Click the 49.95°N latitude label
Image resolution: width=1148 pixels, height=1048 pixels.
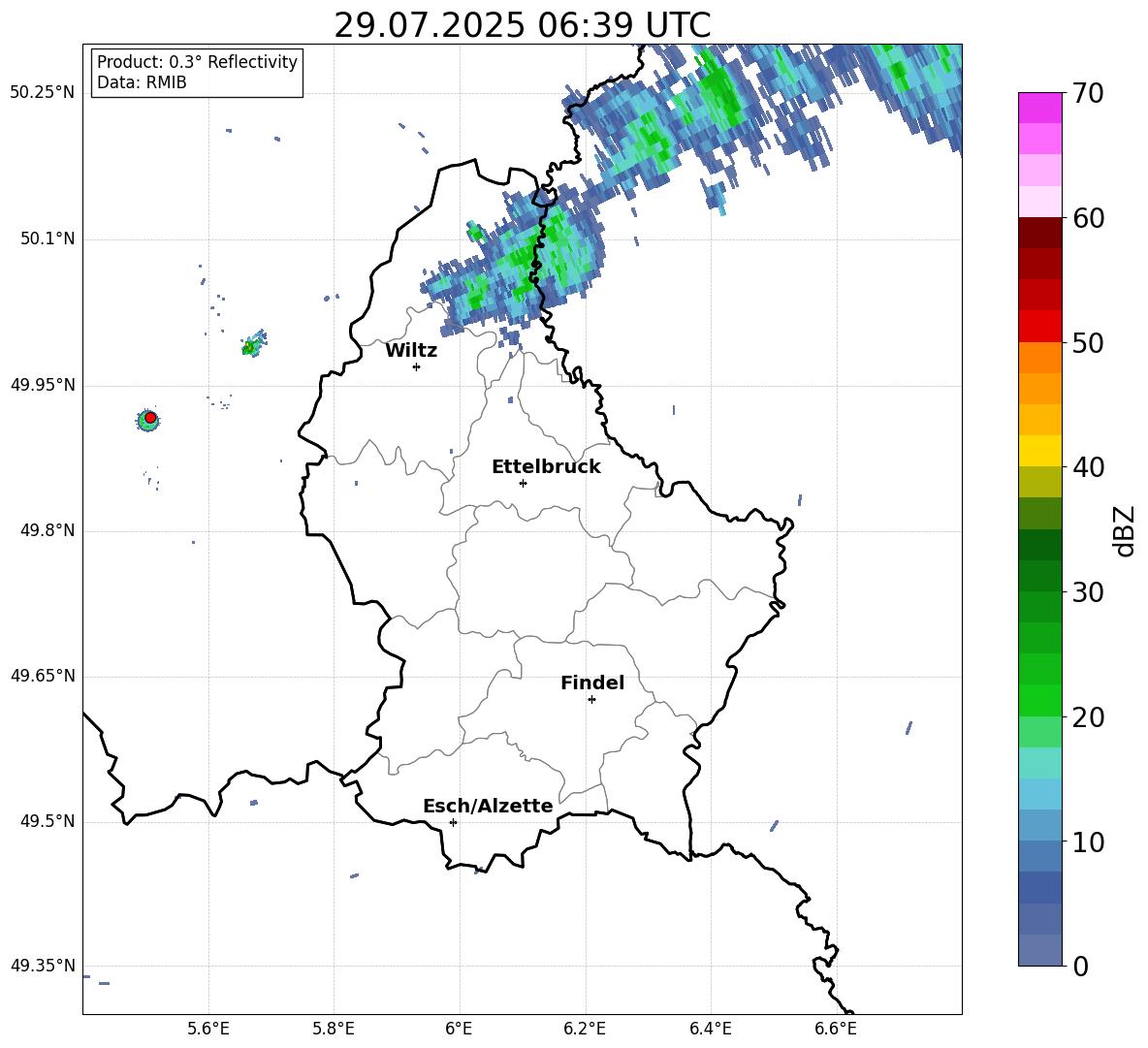tap(42, 385)
